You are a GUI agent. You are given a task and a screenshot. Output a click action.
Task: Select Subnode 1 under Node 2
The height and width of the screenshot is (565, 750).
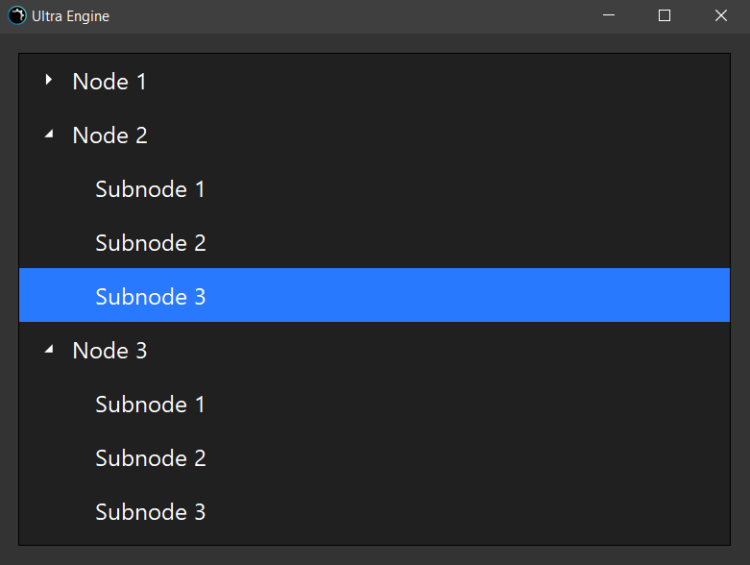150,190
